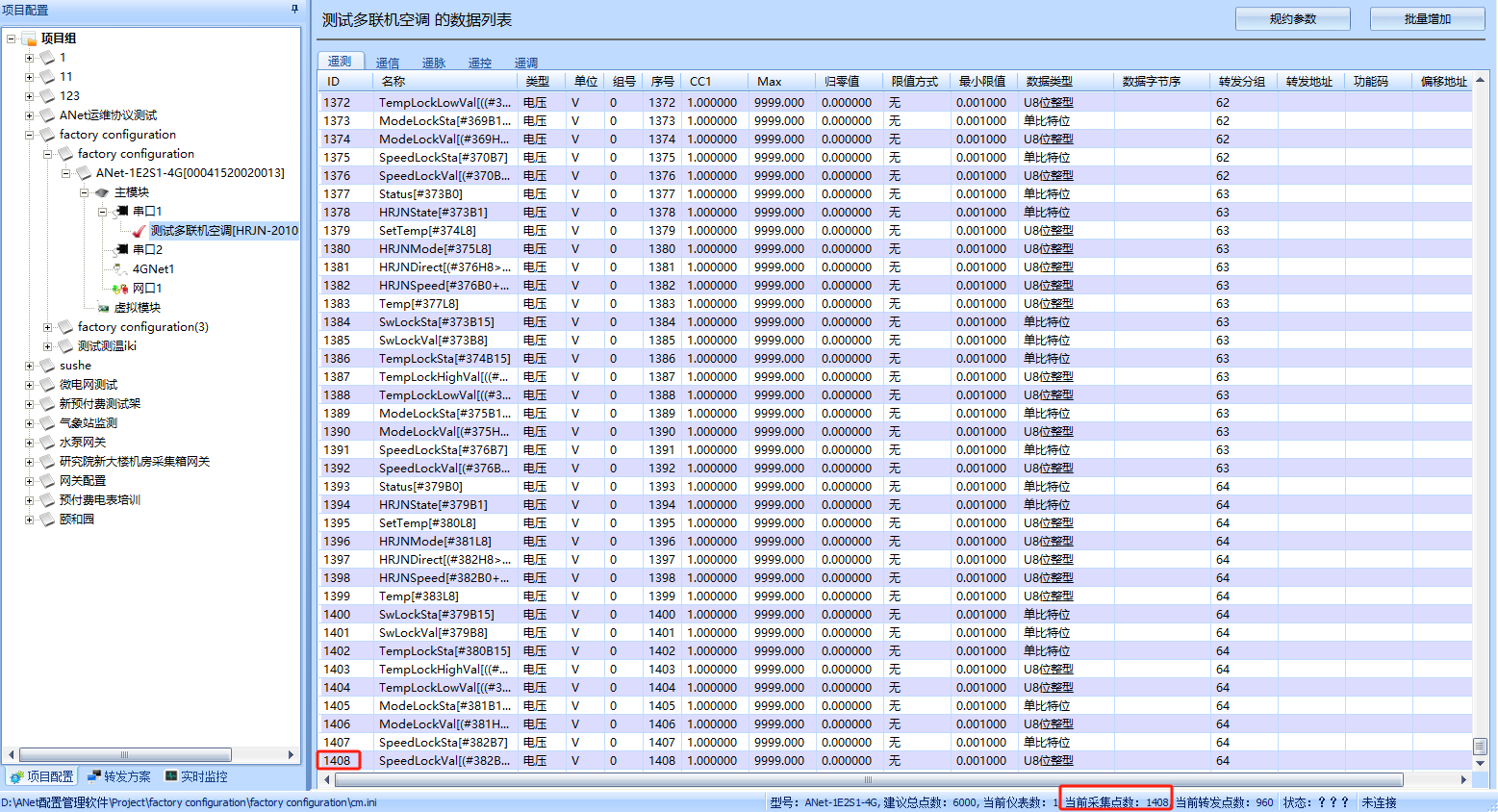The width and height of the screenshot is (1498, 812).
Task: Expand the 气象站监测 project node
Action: coord(29,423)
